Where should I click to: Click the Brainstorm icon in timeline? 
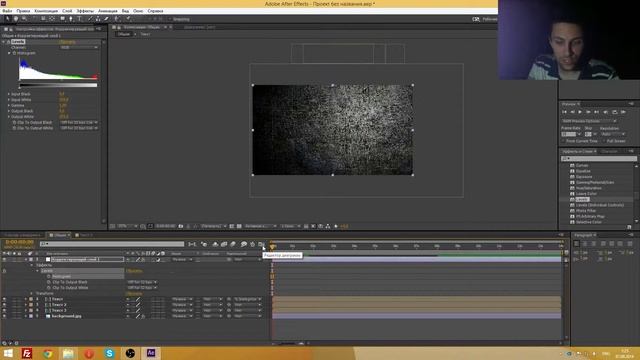(244, 244)
